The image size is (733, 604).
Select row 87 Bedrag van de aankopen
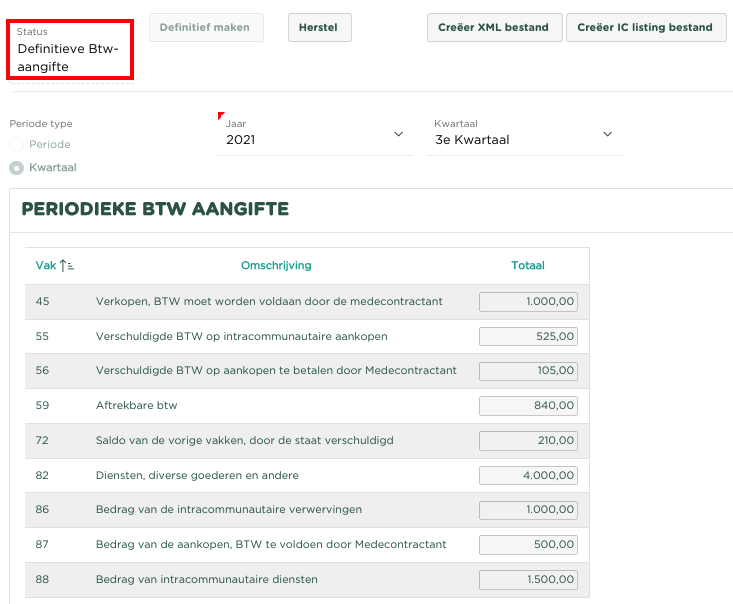271,545
